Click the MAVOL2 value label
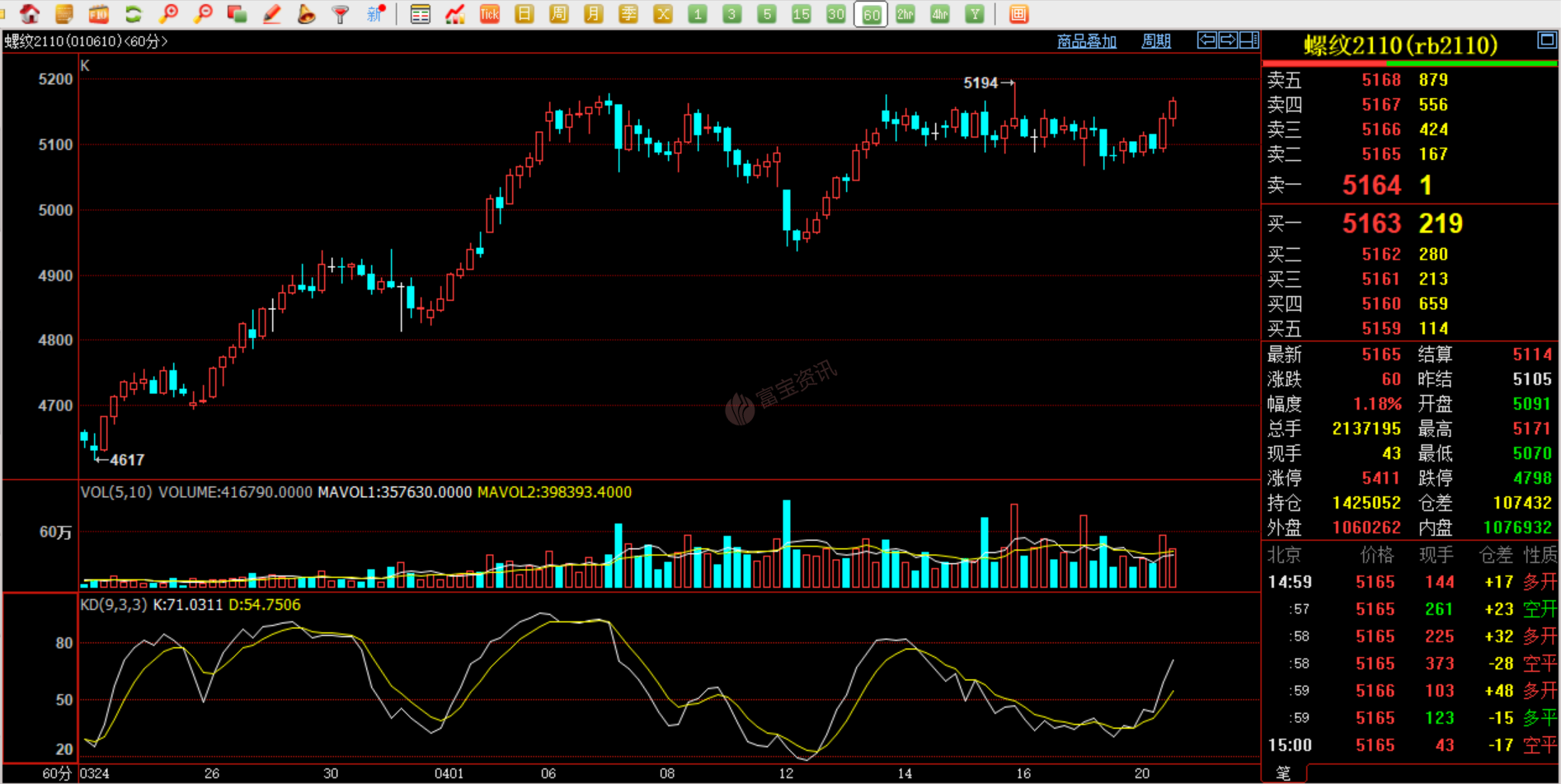This screenshot has width=1561, height=784. tap(555, 492)
